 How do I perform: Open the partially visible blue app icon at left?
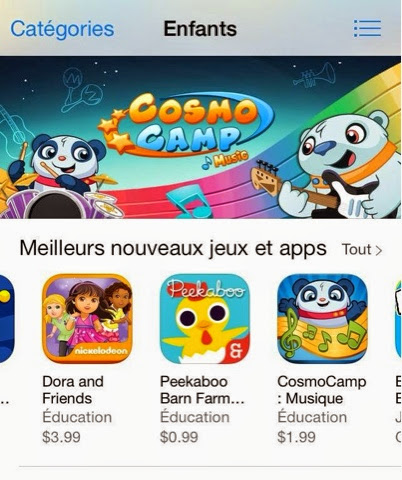7,319
